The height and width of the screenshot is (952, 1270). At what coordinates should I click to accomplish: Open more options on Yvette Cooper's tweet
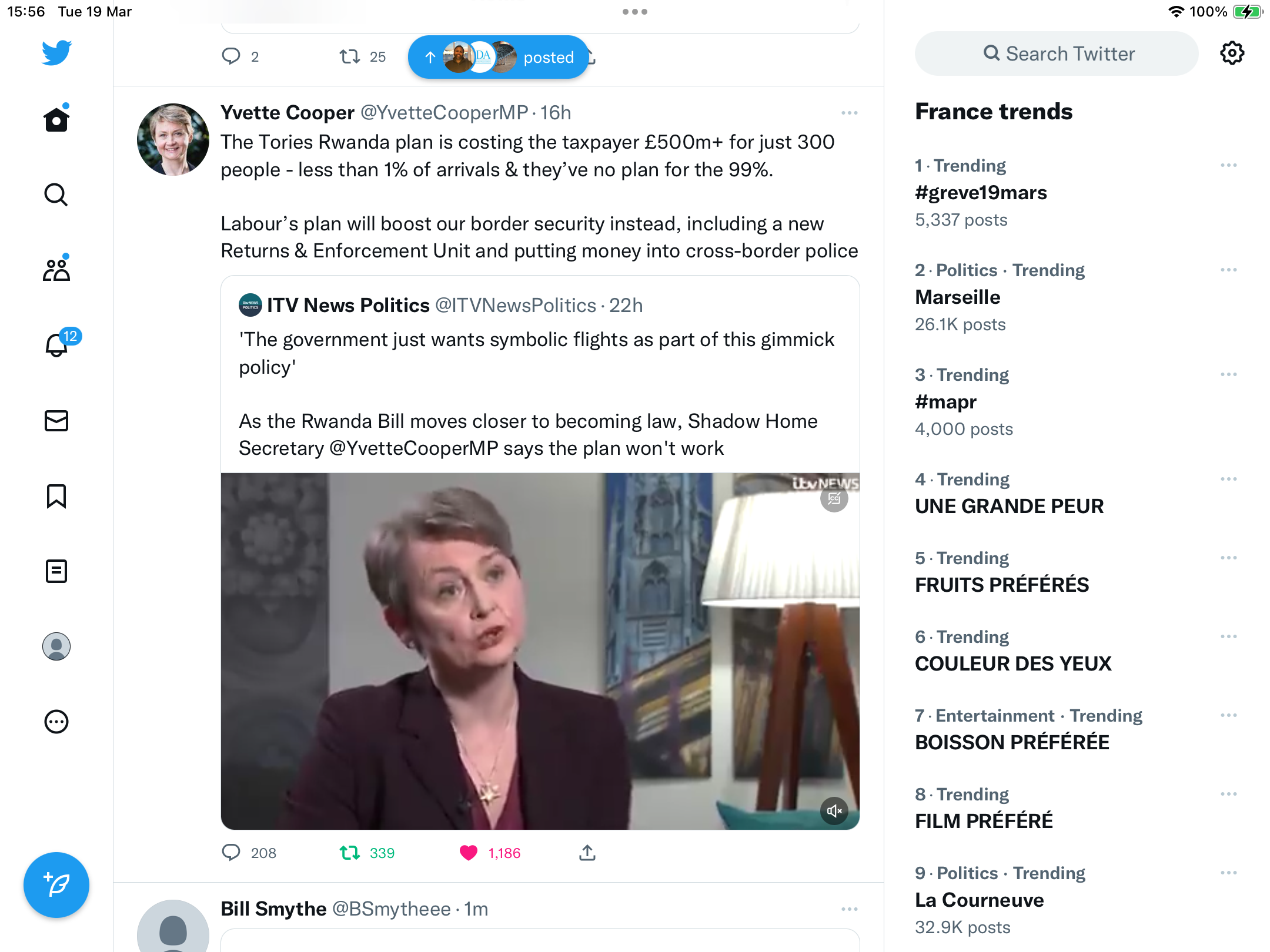[x=850, y=113]
